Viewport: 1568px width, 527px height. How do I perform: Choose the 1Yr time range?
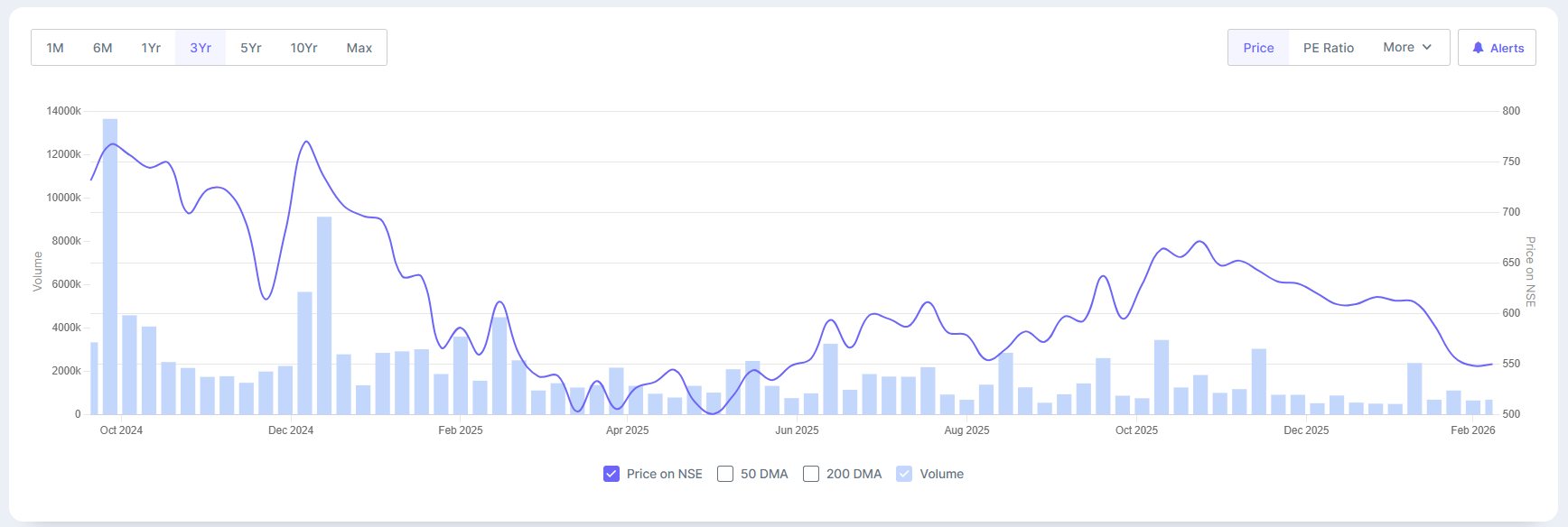151,48
